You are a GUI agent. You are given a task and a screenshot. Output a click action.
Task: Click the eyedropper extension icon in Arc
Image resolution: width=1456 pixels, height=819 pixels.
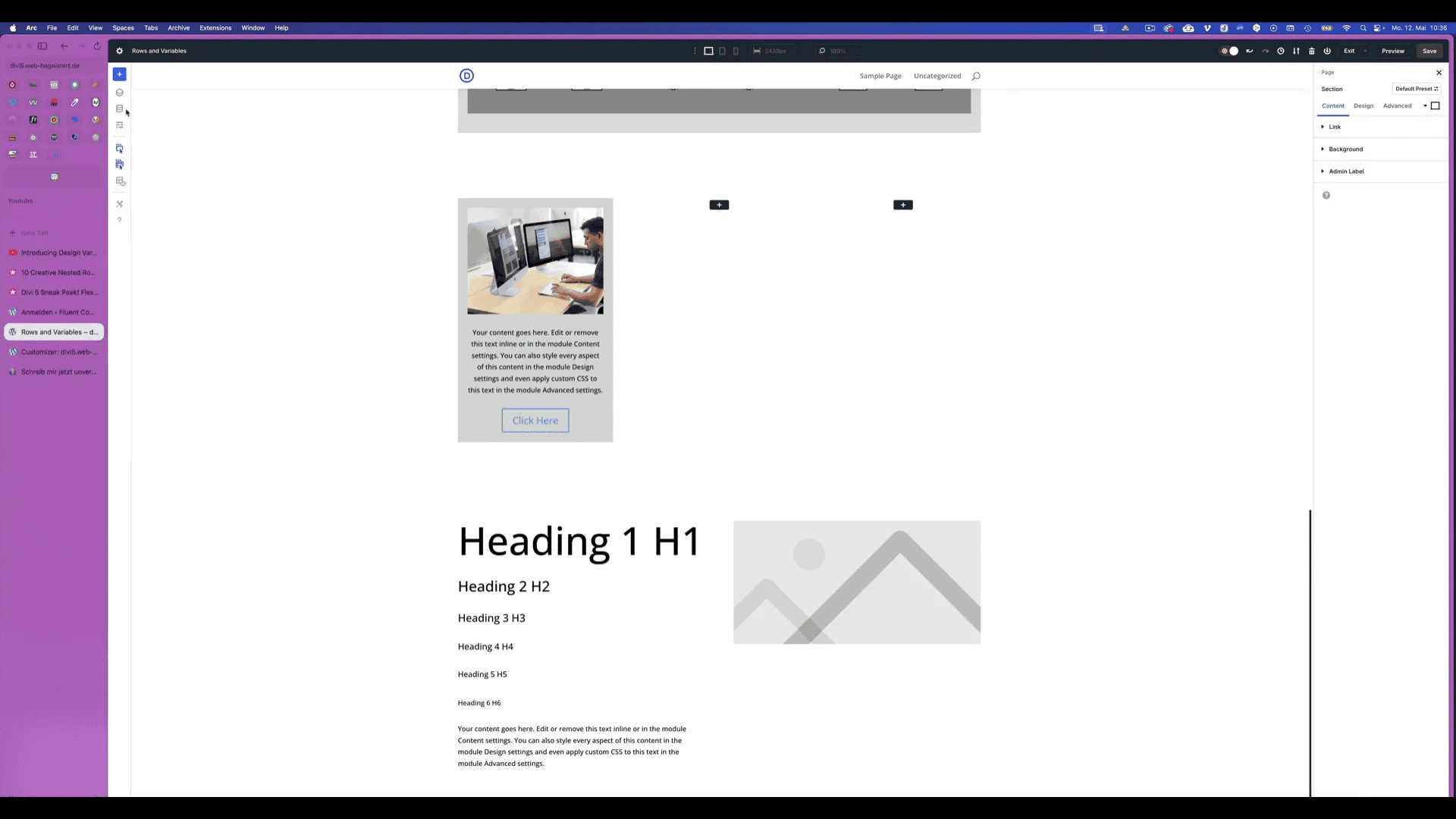(75, 102)
